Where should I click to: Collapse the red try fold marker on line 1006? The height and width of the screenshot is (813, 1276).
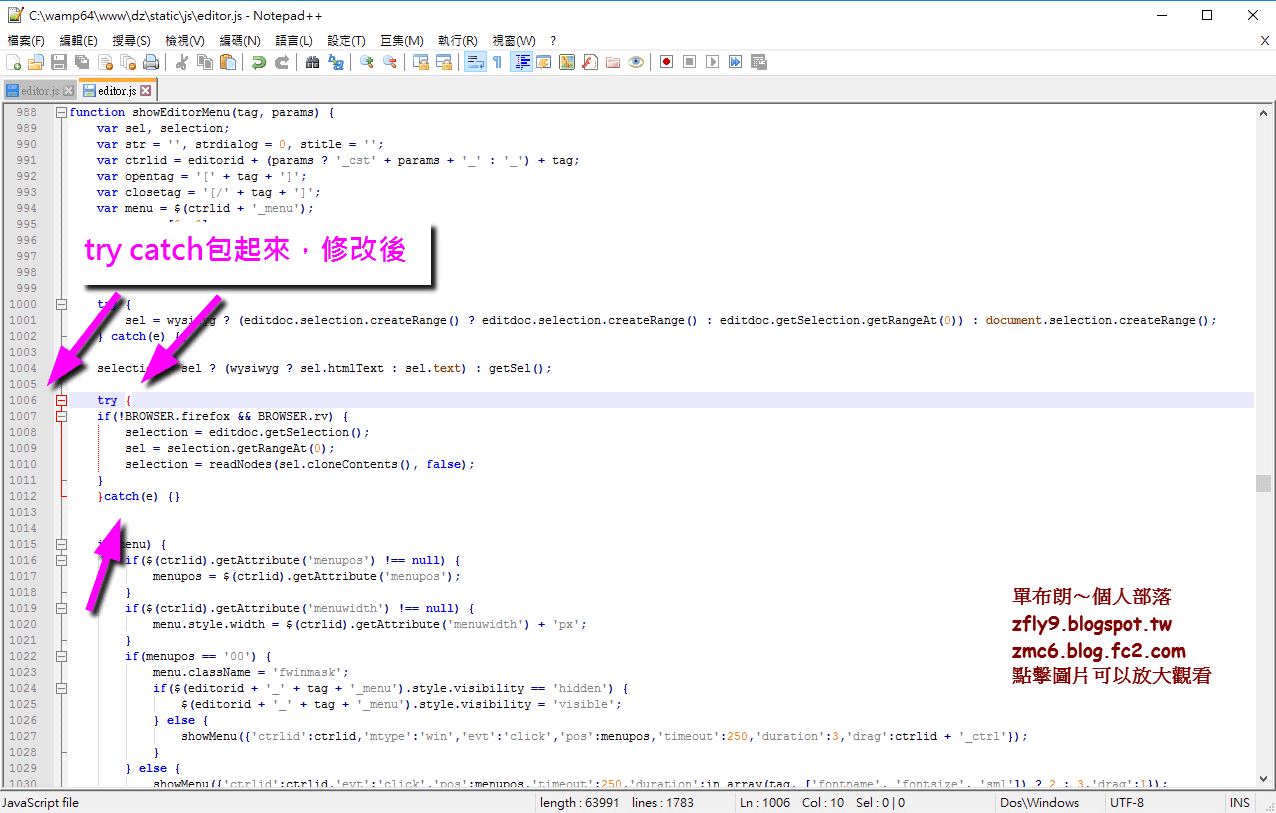coord(61,400)
